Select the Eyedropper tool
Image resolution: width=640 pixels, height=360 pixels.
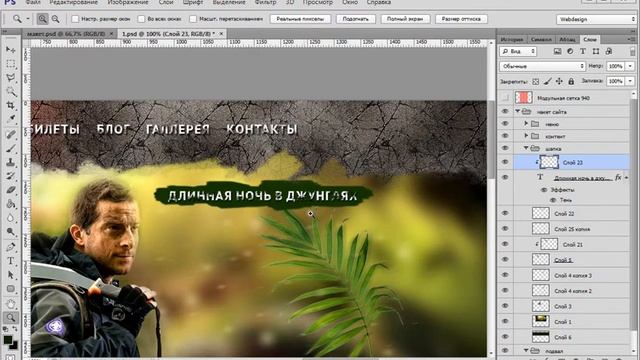11,120
